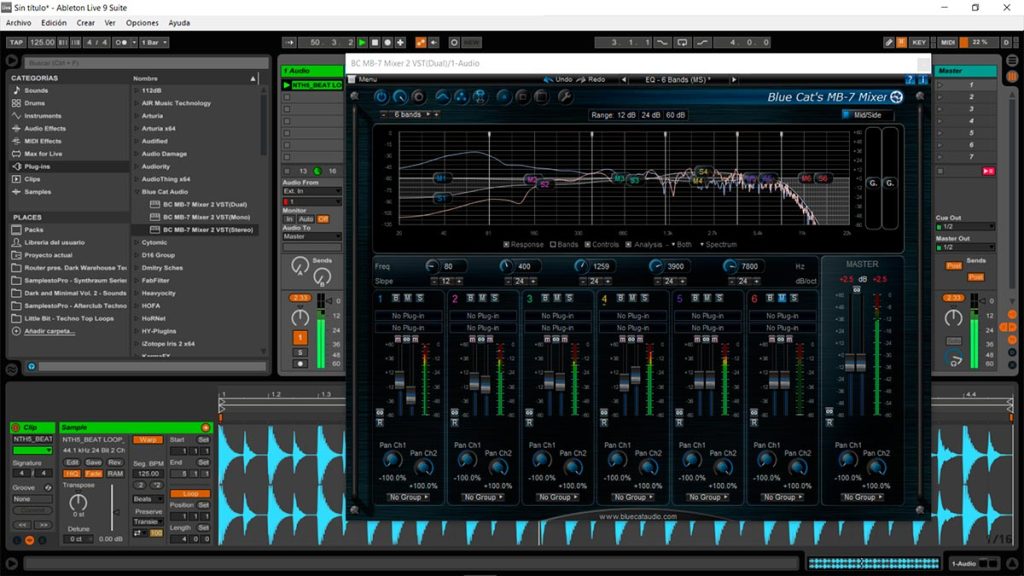This screenshot has height=576, width=1024.
Task: Toggle the Mid/Side checkbox
Action: [847, 115]
